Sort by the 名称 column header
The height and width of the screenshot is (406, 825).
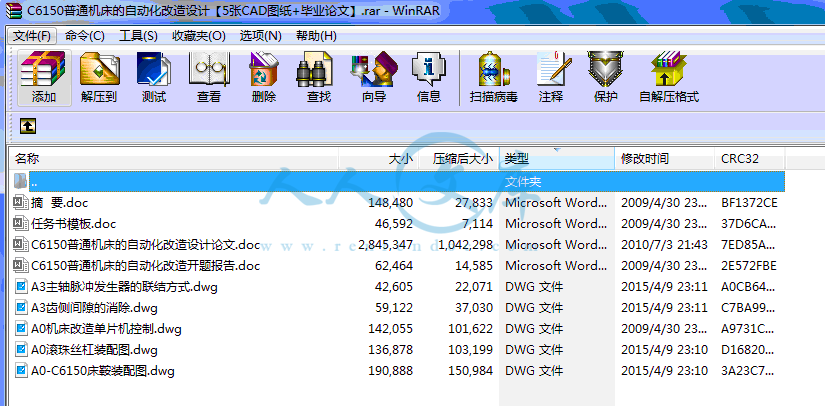[x=174, y=158]
